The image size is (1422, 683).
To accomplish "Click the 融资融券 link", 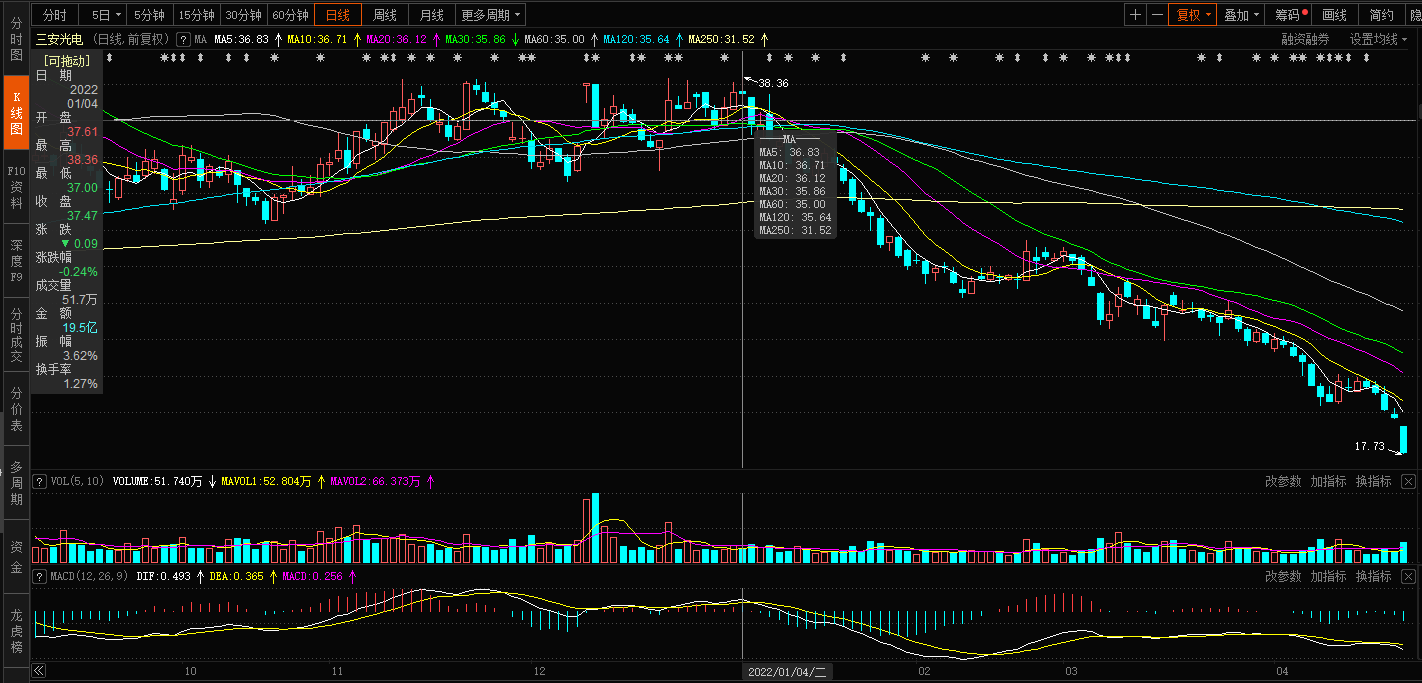I will tap(1305, 39).
